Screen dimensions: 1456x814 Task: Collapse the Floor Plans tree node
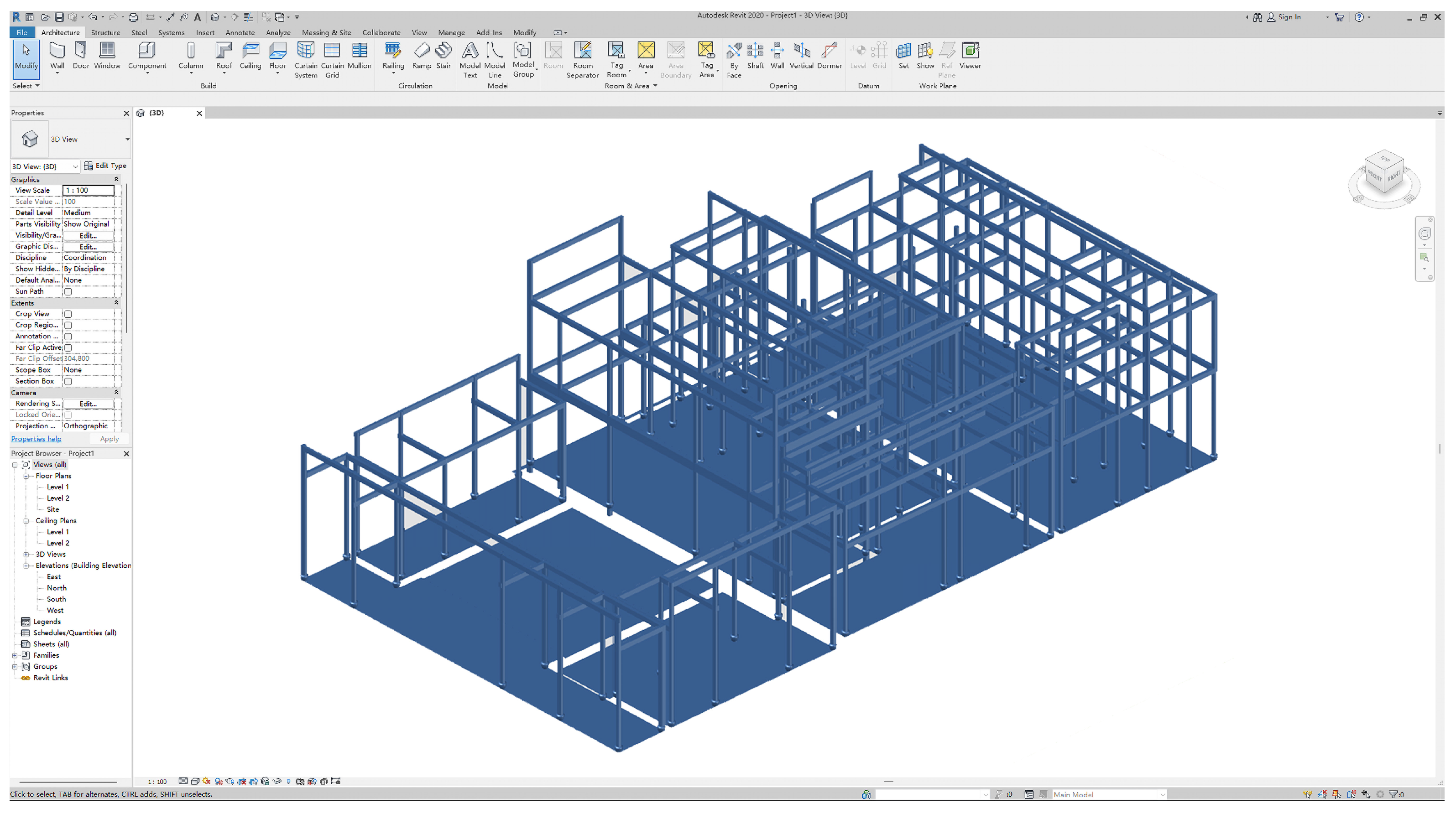(x=26, y=476)
